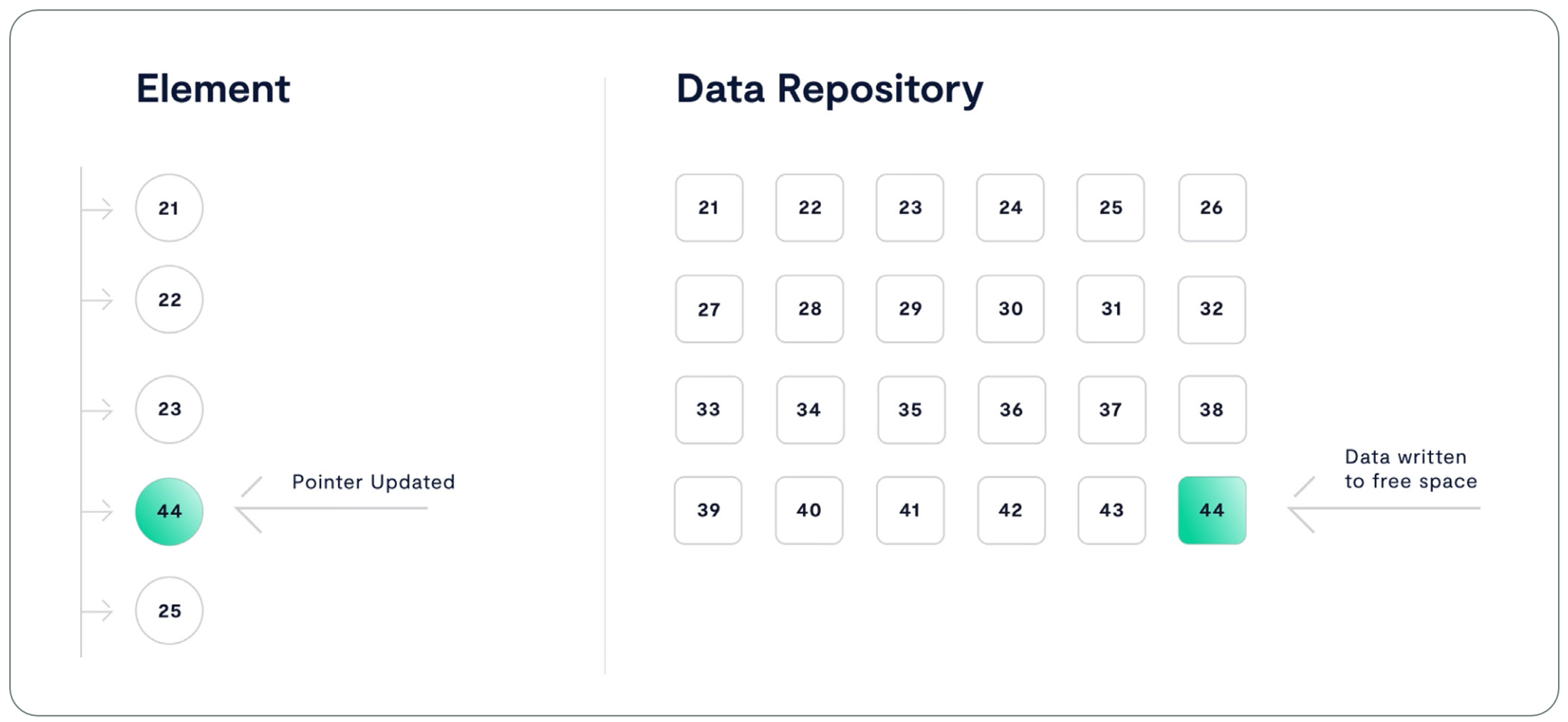The image size is (1568, 722).
Task: Select data repository block 21
Action: (x=709, y=208)
